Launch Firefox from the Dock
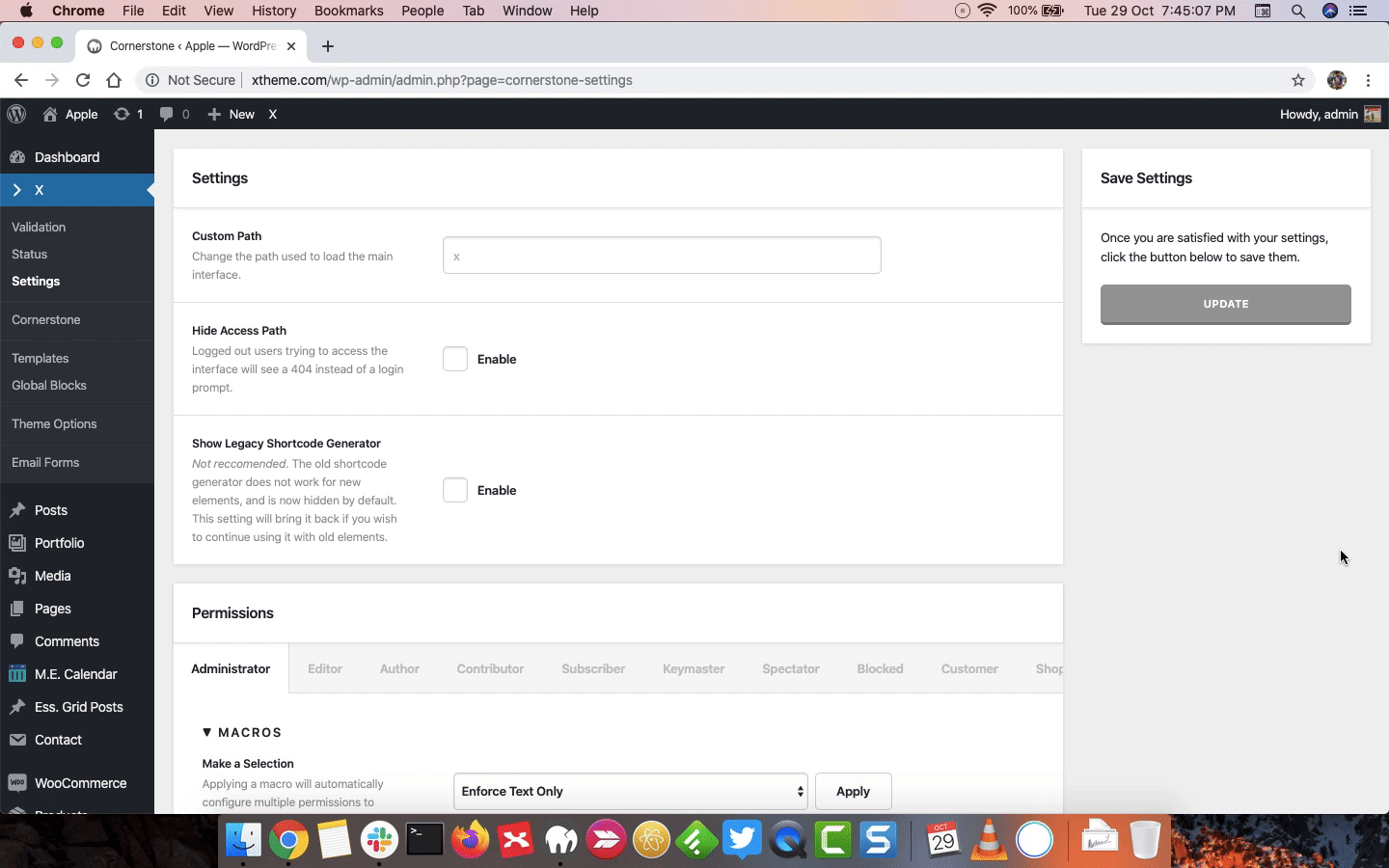This screenshot has width=1389, height=868. tap(470, 840)
